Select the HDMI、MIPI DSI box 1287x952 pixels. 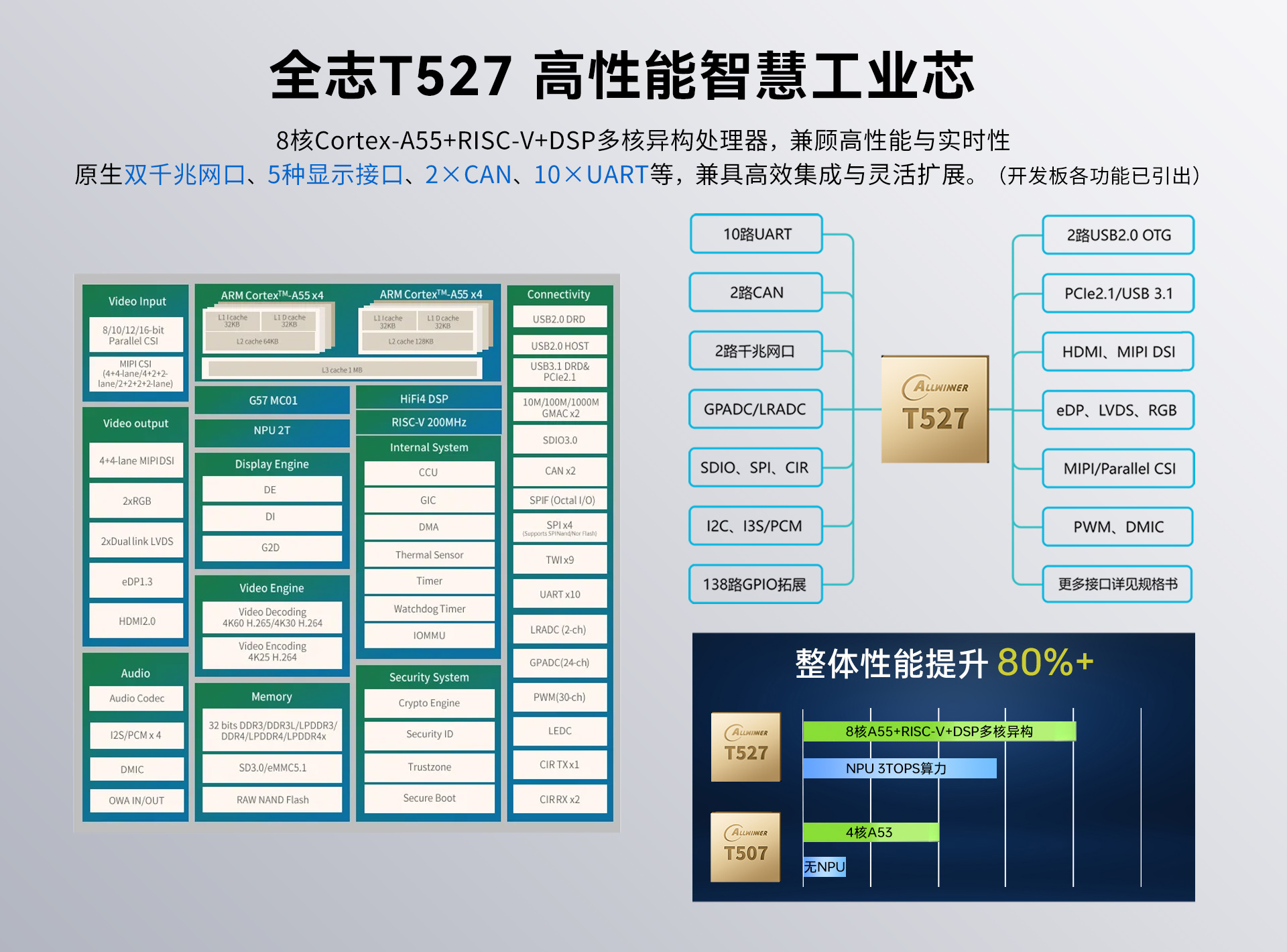pyautogui.click(x=1118, y=351)
